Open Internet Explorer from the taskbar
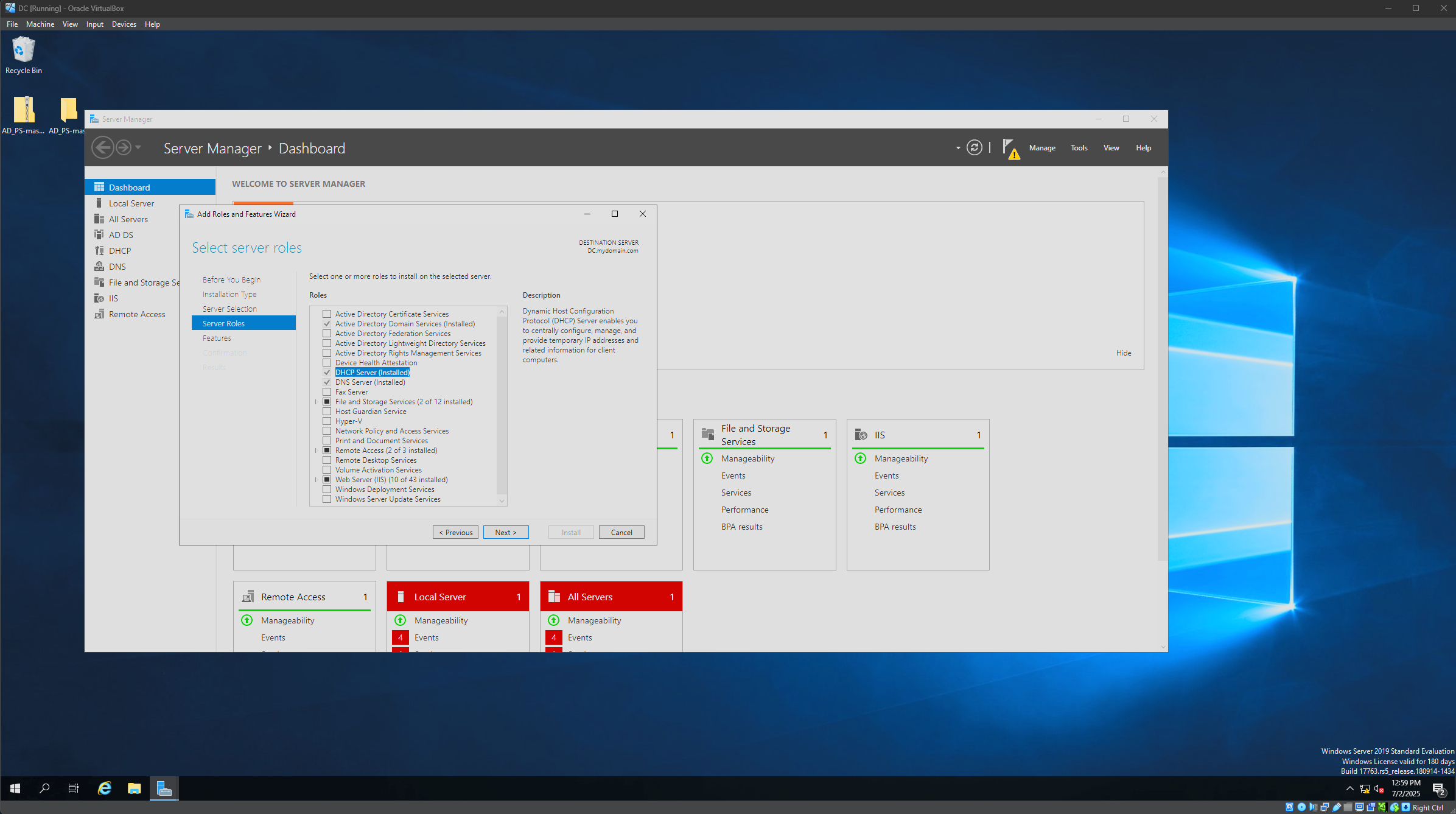The height and width of the screenshot is (814, 1456). [x=105, y=788]
